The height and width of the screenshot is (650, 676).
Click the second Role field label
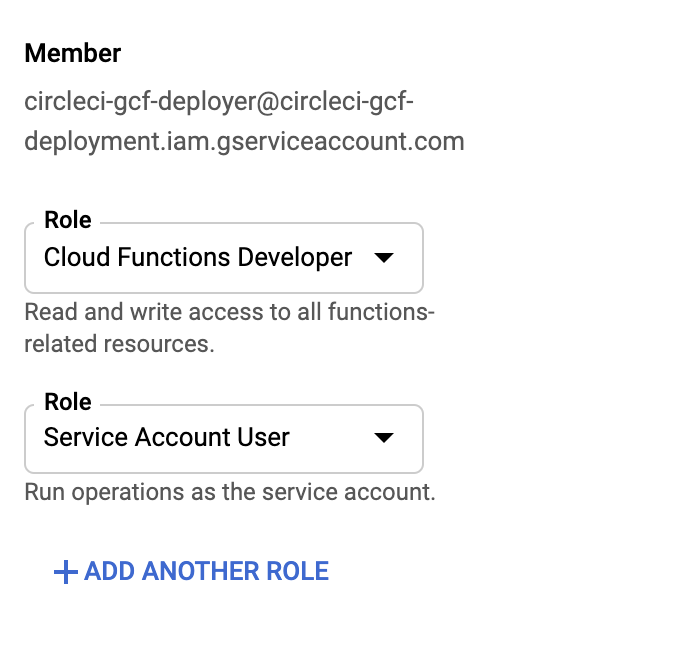coord(68,402)
